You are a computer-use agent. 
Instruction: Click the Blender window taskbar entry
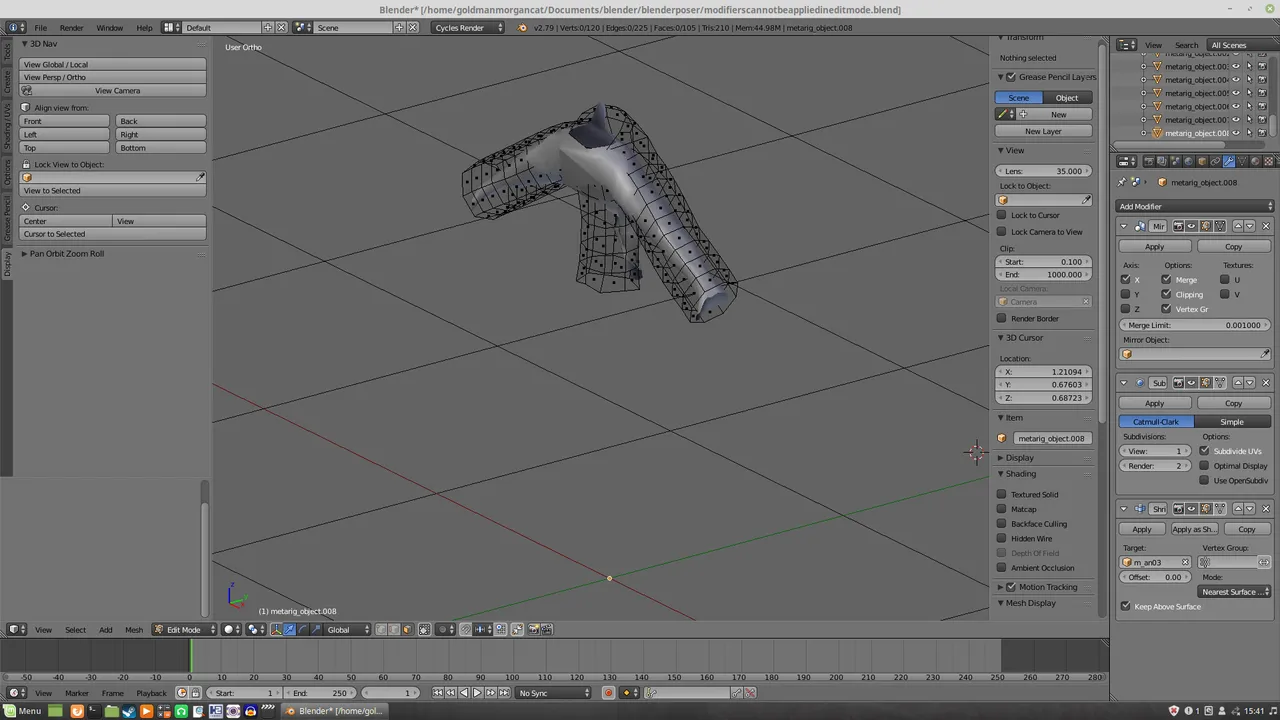coord(334,711)
